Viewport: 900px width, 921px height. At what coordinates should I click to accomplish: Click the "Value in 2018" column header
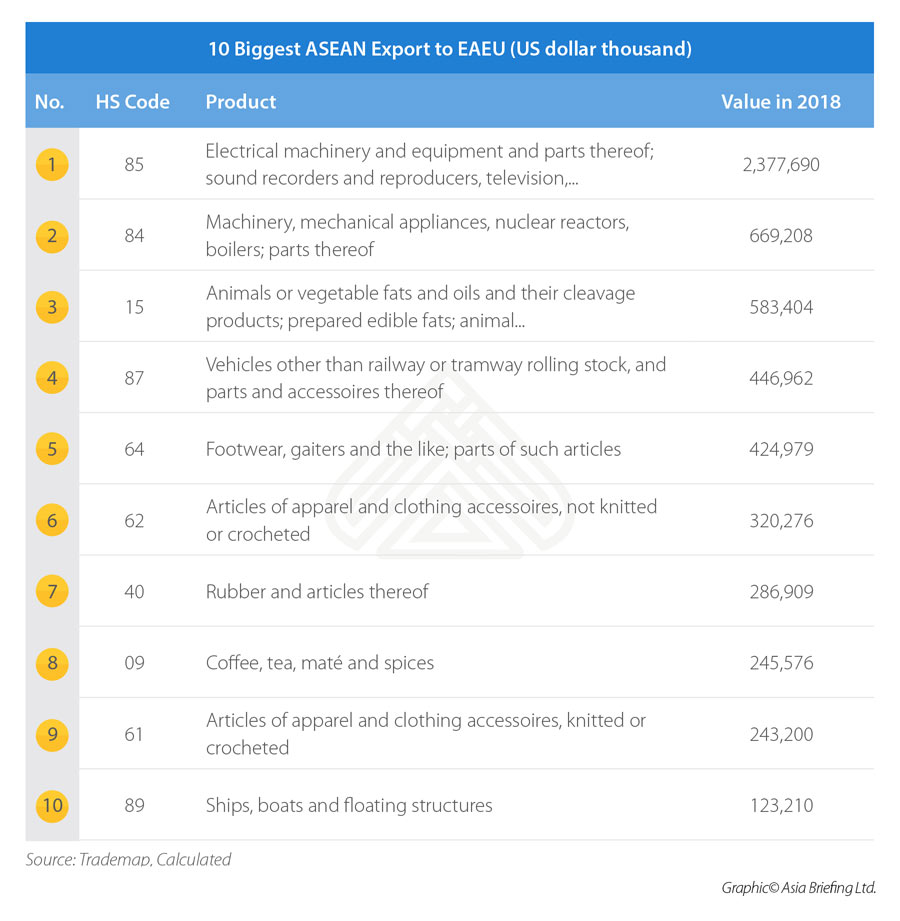(x=780, y=102)
